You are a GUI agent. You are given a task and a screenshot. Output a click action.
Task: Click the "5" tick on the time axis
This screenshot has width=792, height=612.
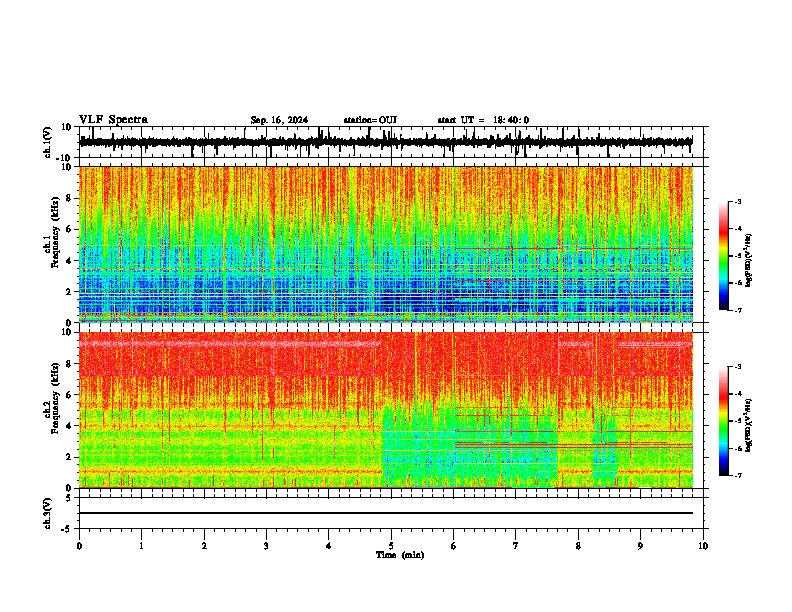(391, 546)
